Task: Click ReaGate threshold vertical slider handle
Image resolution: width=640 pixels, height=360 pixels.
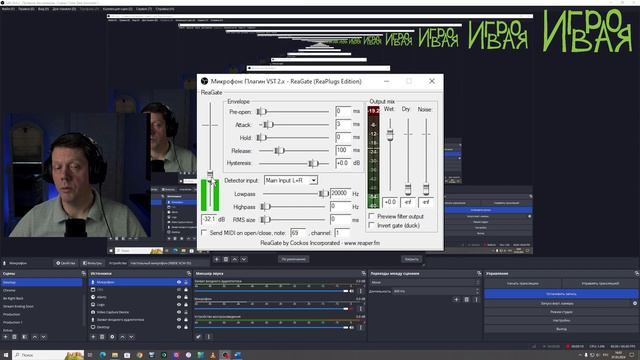Action: point(210,175)
